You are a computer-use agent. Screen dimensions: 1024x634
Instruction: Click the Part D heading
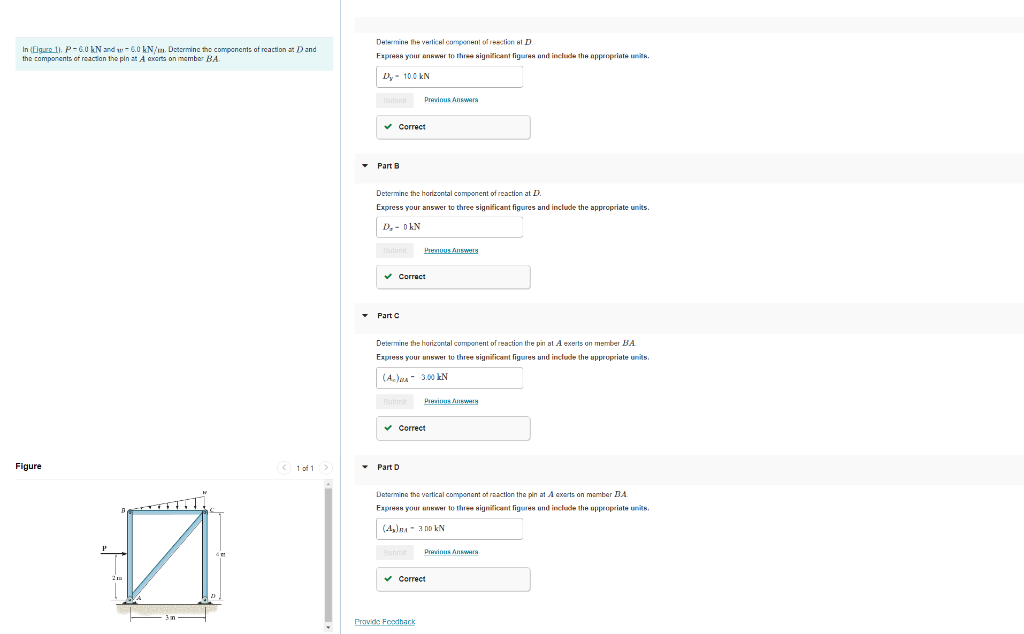388,467
